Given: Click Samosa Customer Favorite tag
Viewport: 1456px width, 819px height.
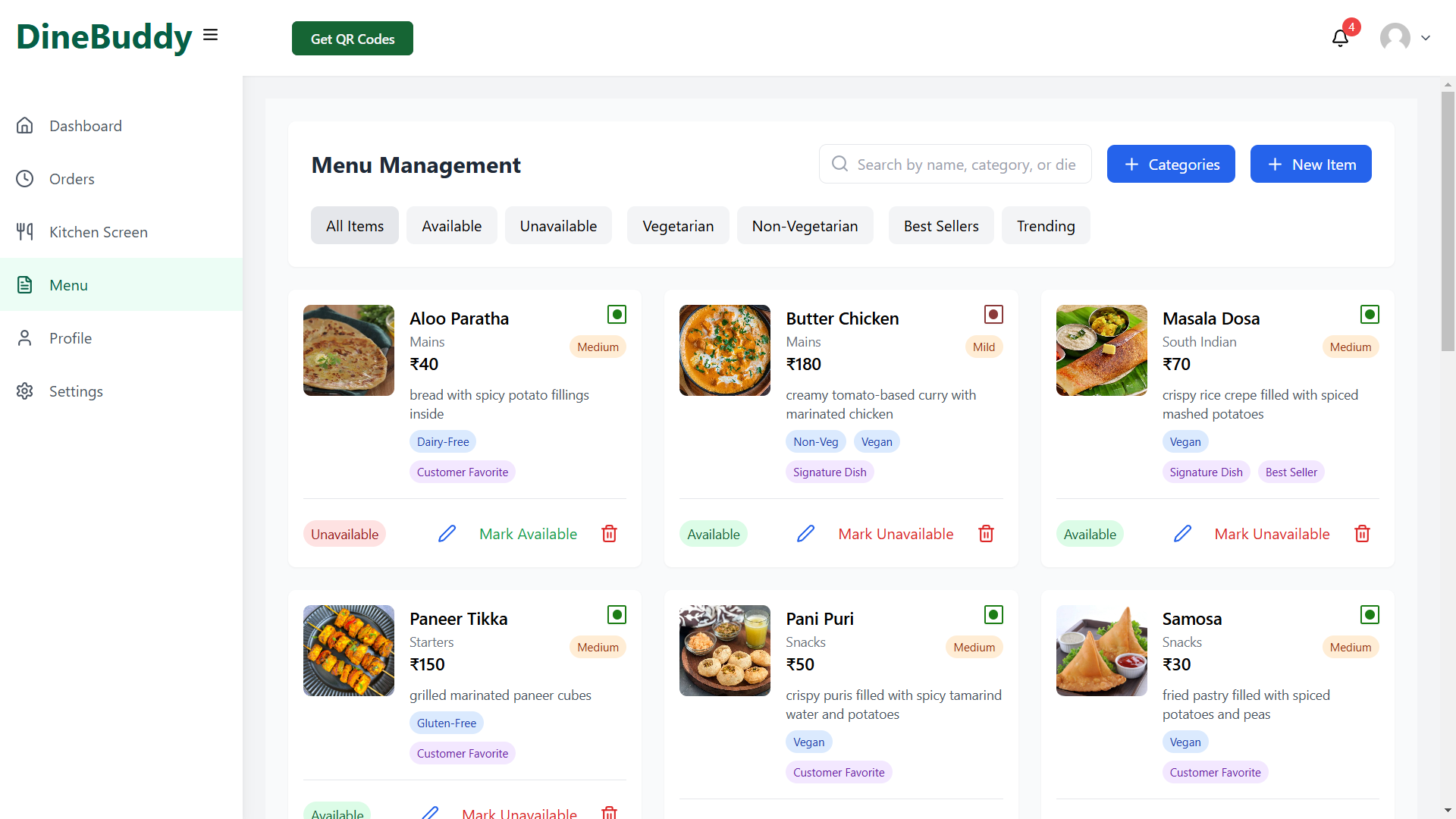Looking at the screenshot, I should [1215, 772].
